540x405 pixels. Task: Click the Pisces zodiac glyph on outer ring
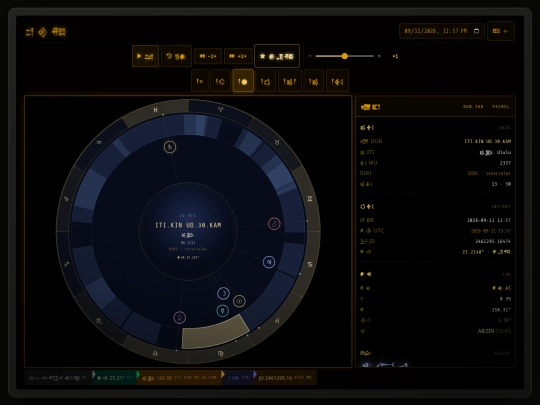tap(156, 110)
